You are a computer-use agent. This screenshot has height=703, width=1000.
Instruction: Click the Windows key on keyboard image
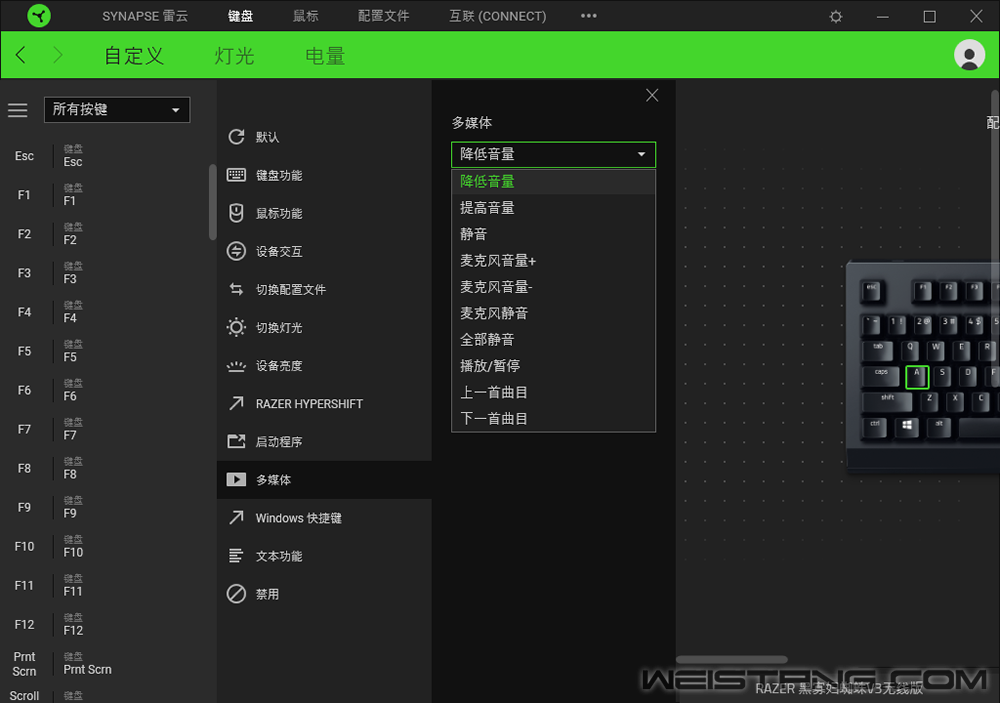tap(907, 427)
